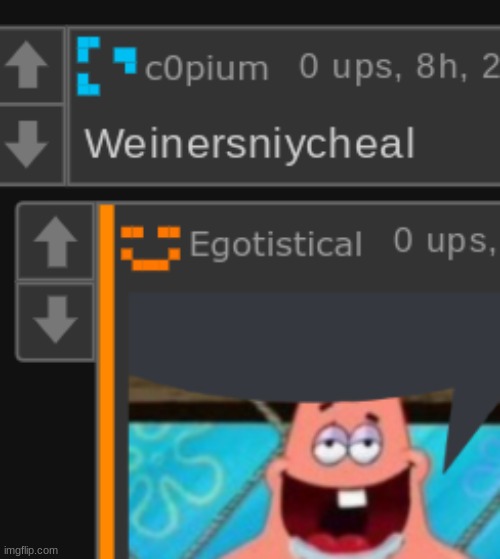Click the "0 ups" count on Egotistical's reply
The width and height of the screenshot is (500, 559).
pos(445,241)
